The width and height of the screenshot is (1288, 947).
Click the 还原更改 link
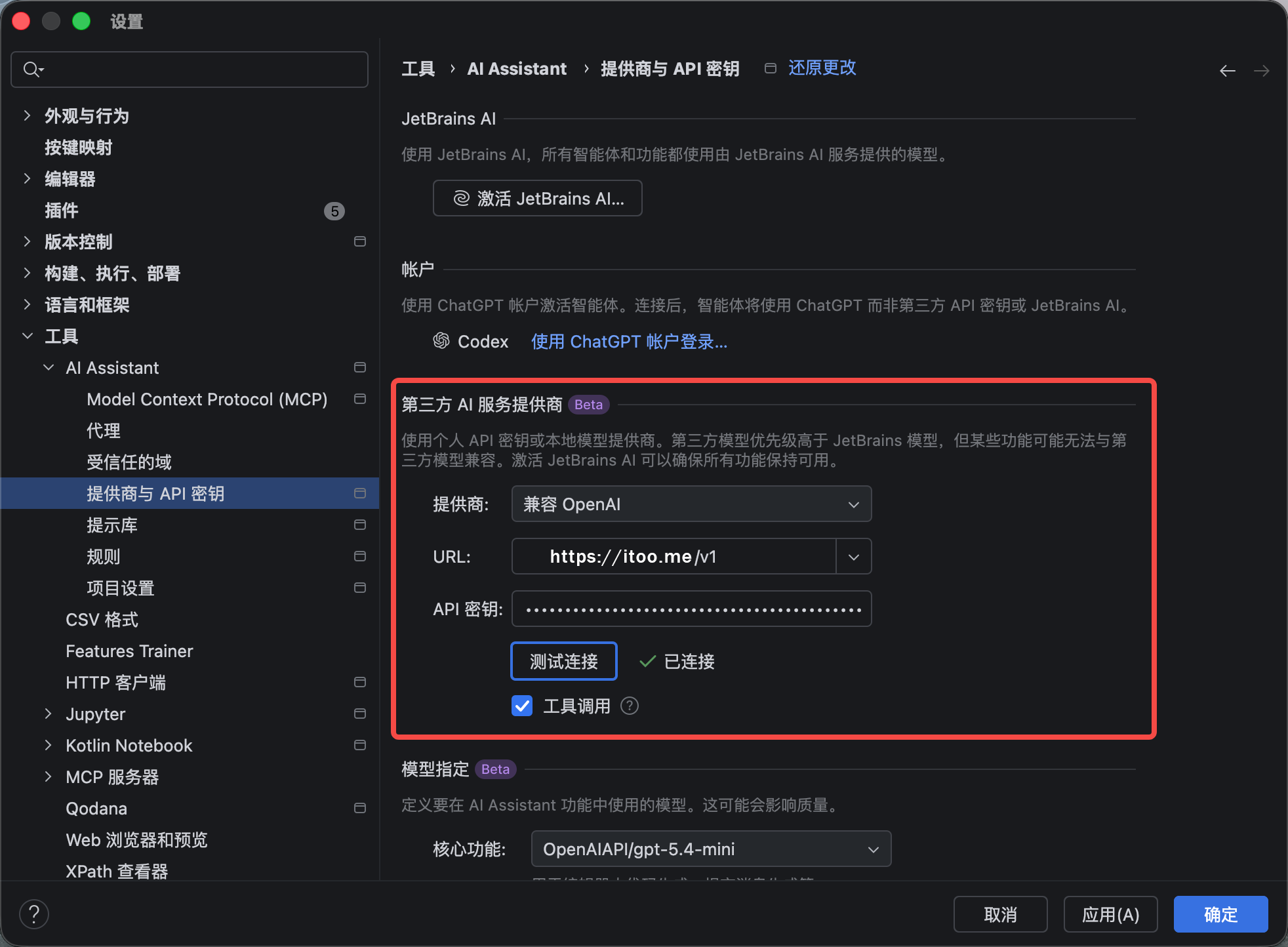[822, 68]
